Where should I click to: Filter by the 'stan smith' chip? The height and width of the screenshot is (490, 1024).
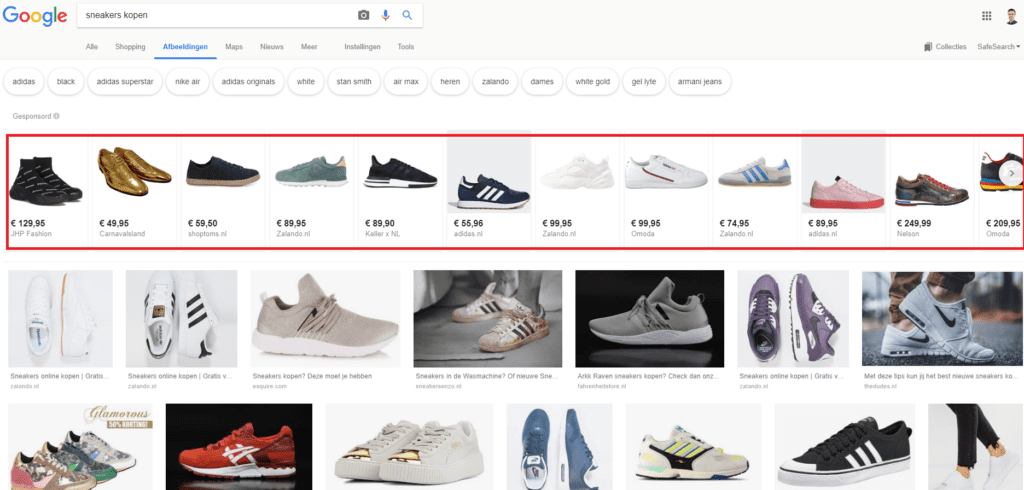coord(353,81)
